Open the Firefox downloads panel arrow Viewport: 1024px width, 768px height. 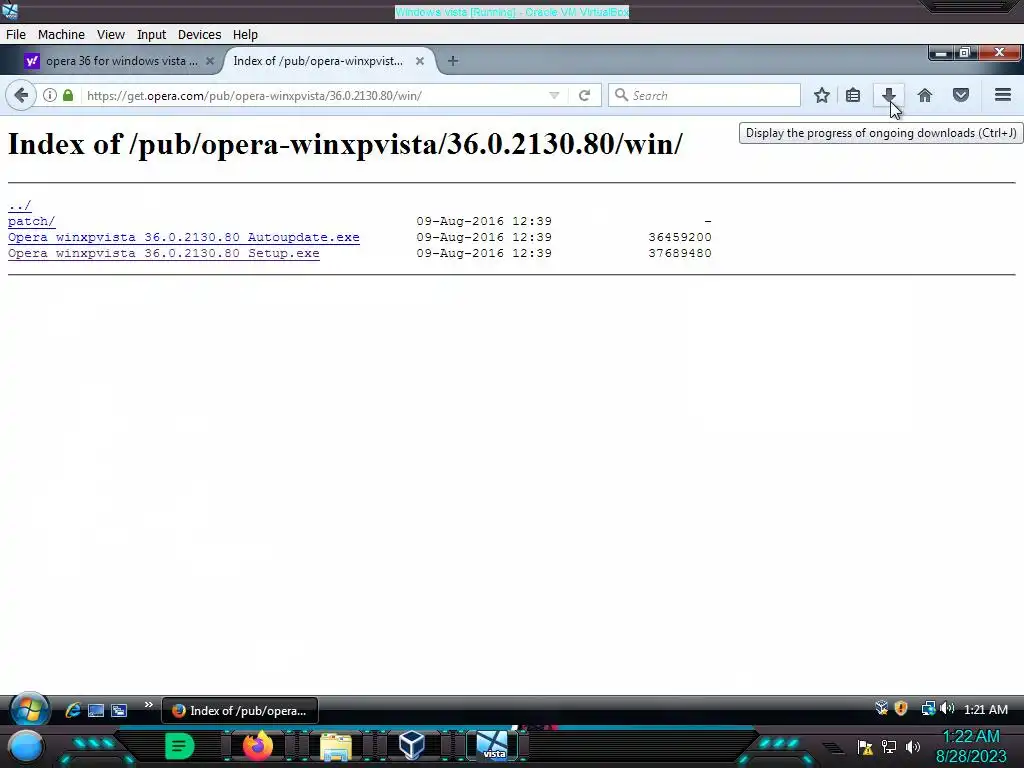(889, 95)
